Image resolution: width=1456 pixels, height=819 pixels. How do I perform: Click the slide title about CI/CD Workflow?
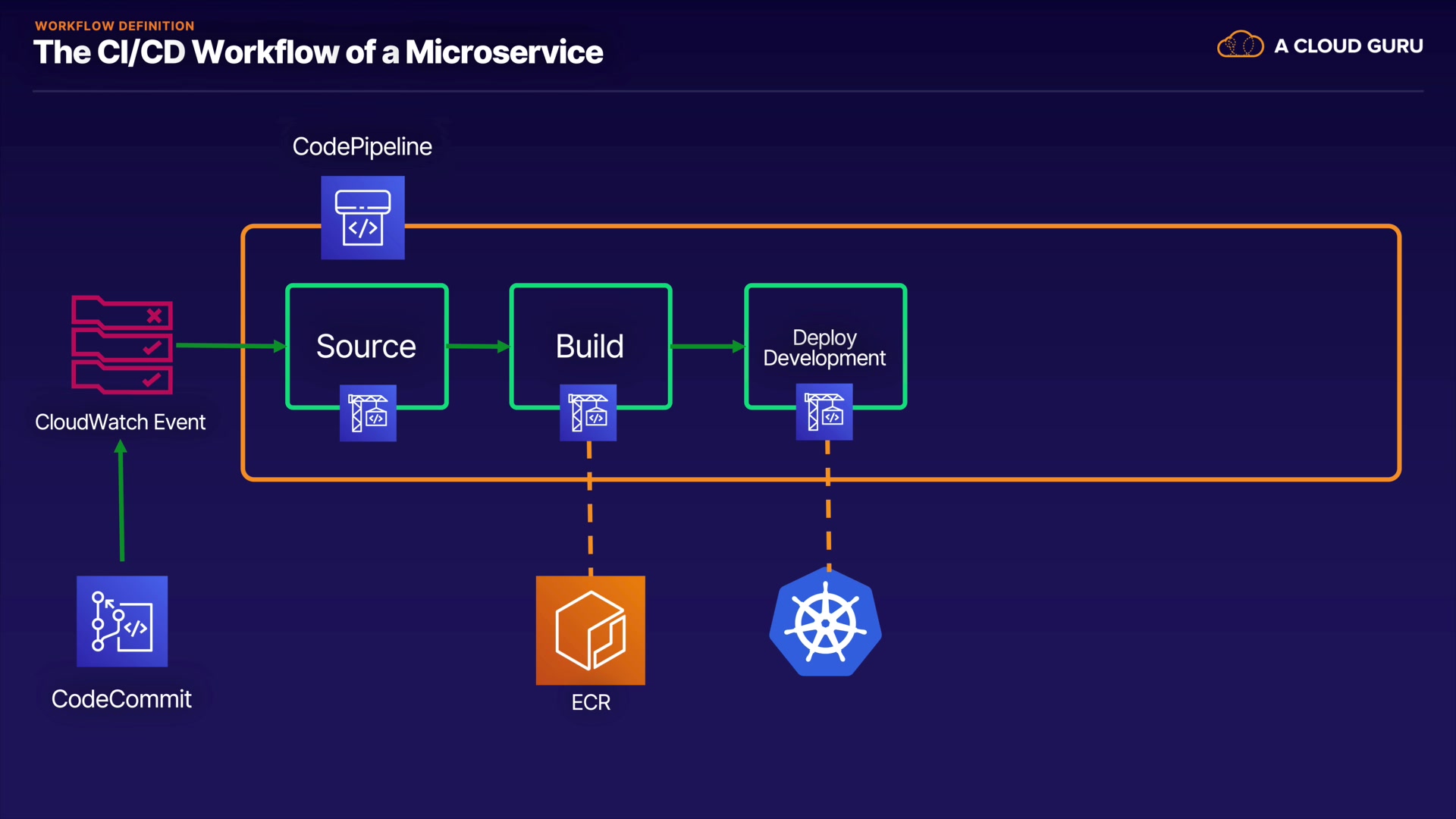click(318, 52)
